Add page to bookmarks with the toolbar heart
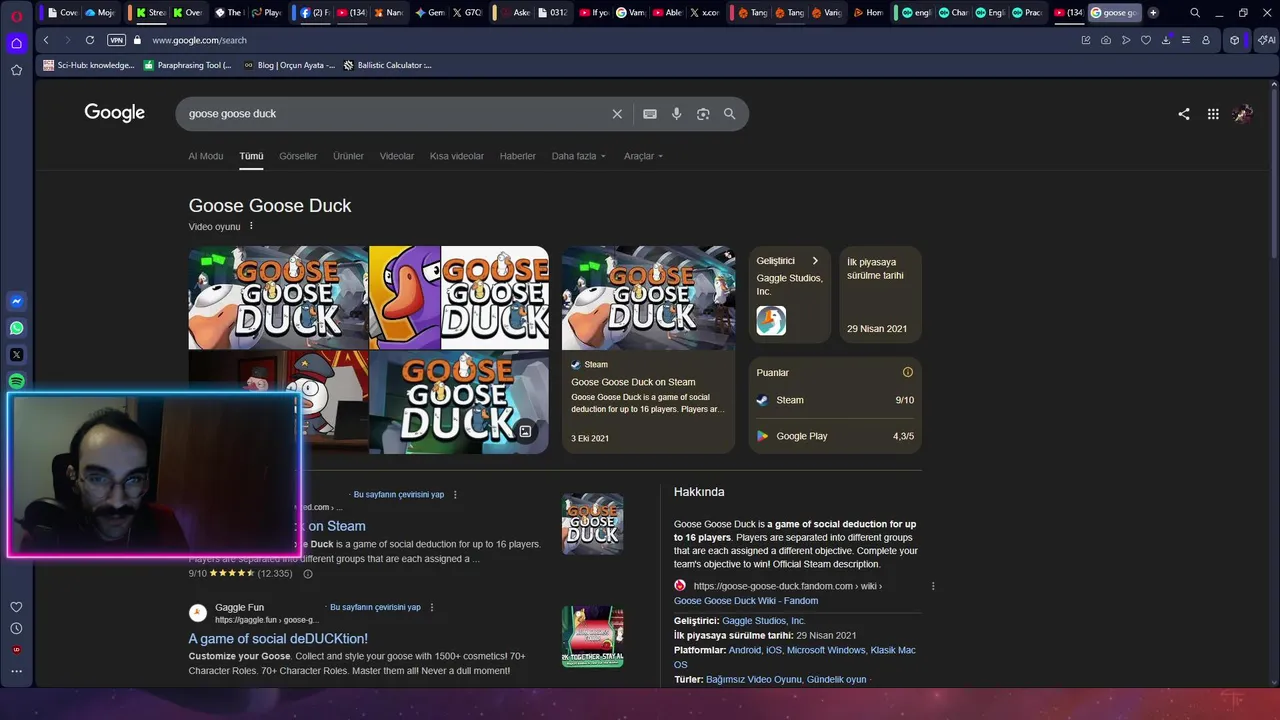Viewport: 1280px width, 720px height. click(x=1146, y=40)
